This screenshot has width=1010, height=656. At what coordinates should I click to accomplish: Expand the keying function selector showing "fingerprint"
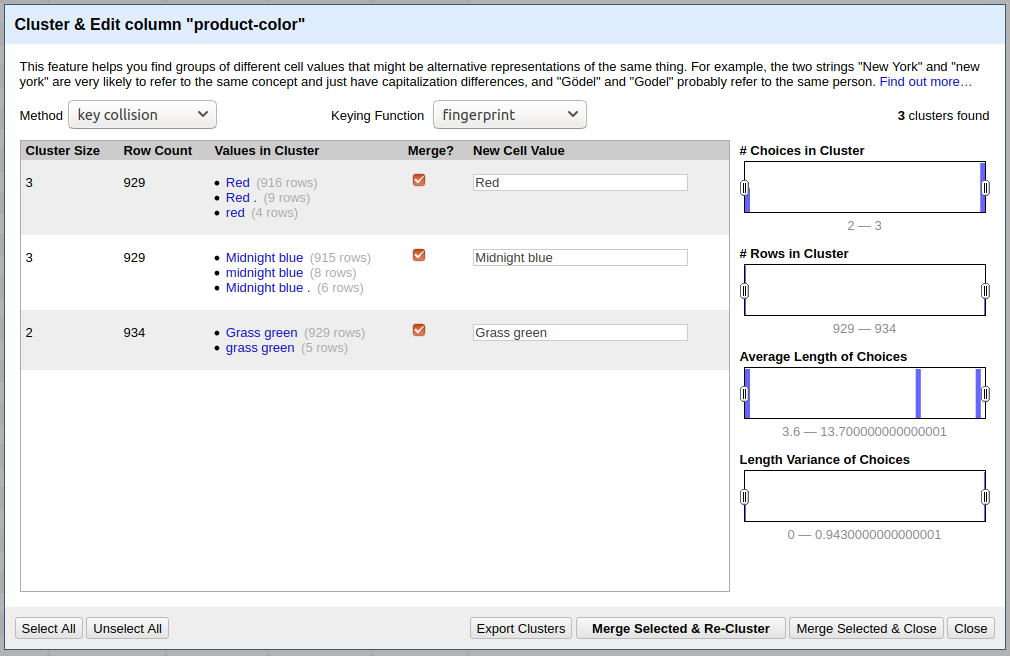click(x=509, y=114)
